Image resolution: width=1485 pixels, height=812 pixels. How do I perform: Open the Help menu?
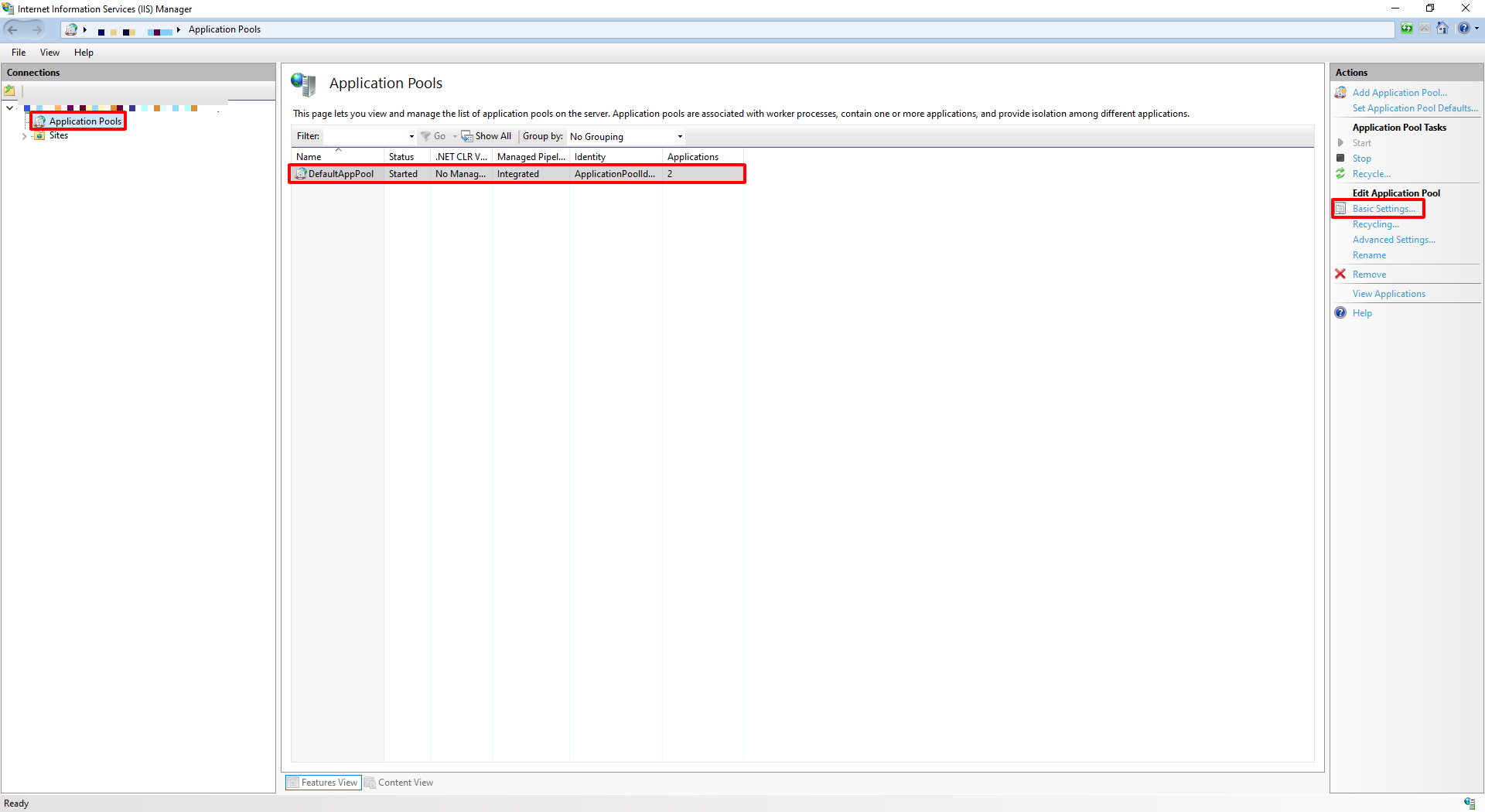coord(84,53)
